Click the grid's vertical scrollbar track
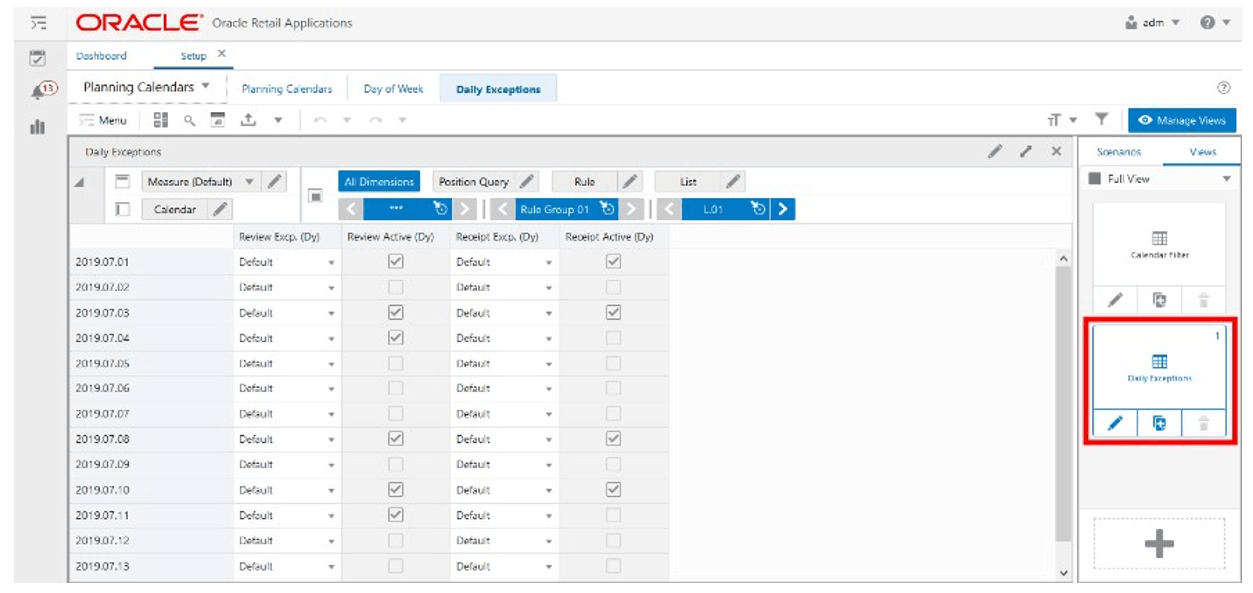 [x=1063, y=414]
